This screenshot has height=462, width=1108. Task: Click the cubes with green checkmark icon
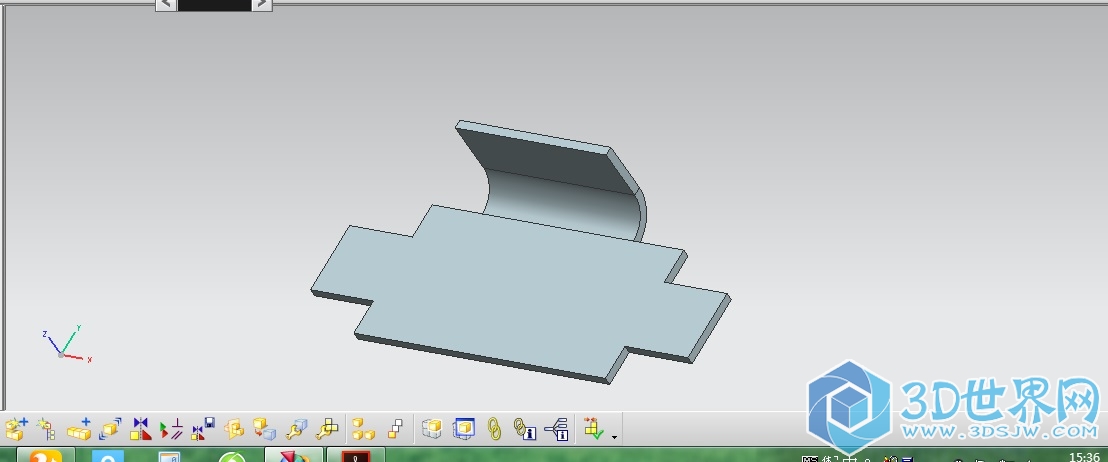(594, 428)
